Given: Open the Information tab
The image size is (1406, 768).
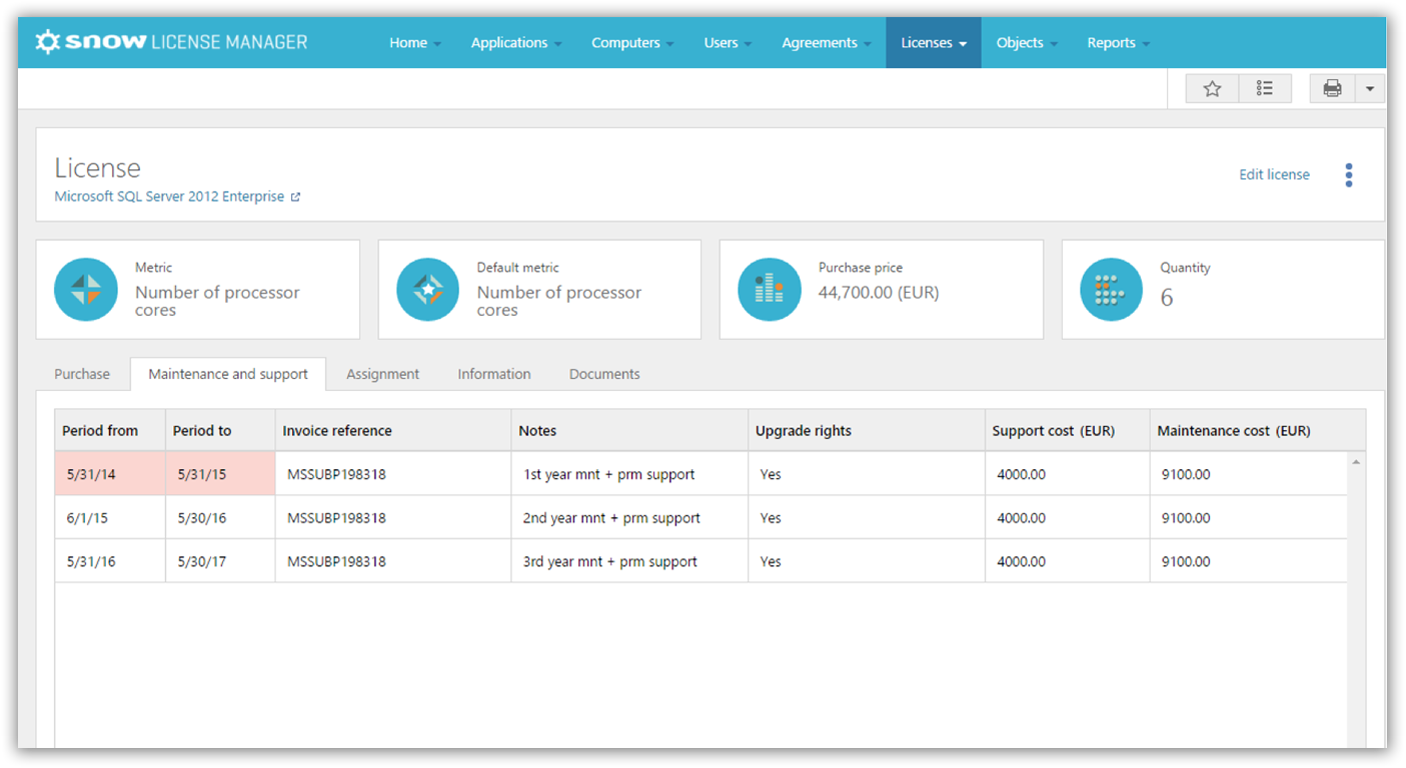Looking at the screenshot, I should [x=494, y=374].
